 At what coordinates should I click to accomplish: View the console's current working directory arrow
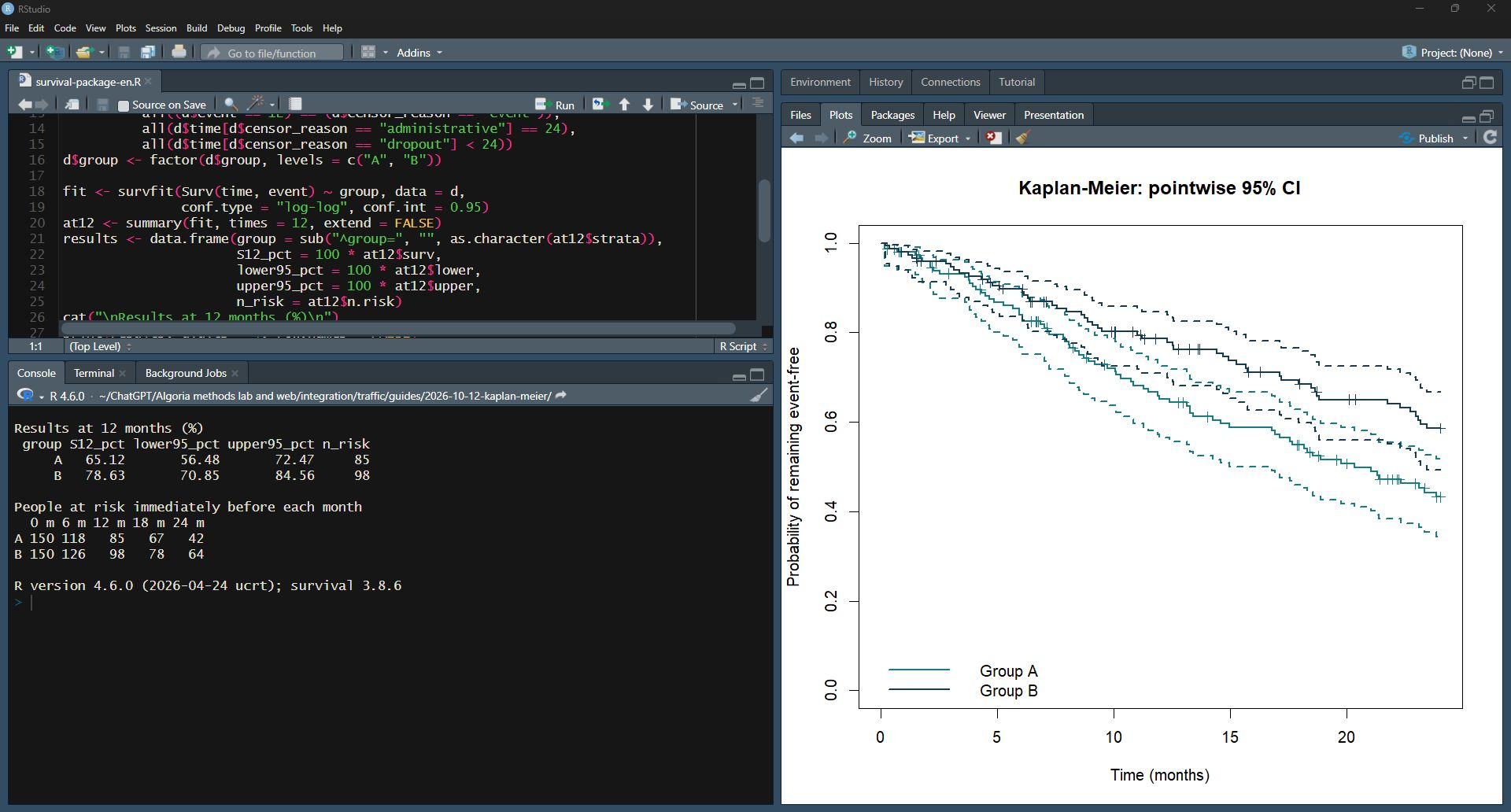561,395
